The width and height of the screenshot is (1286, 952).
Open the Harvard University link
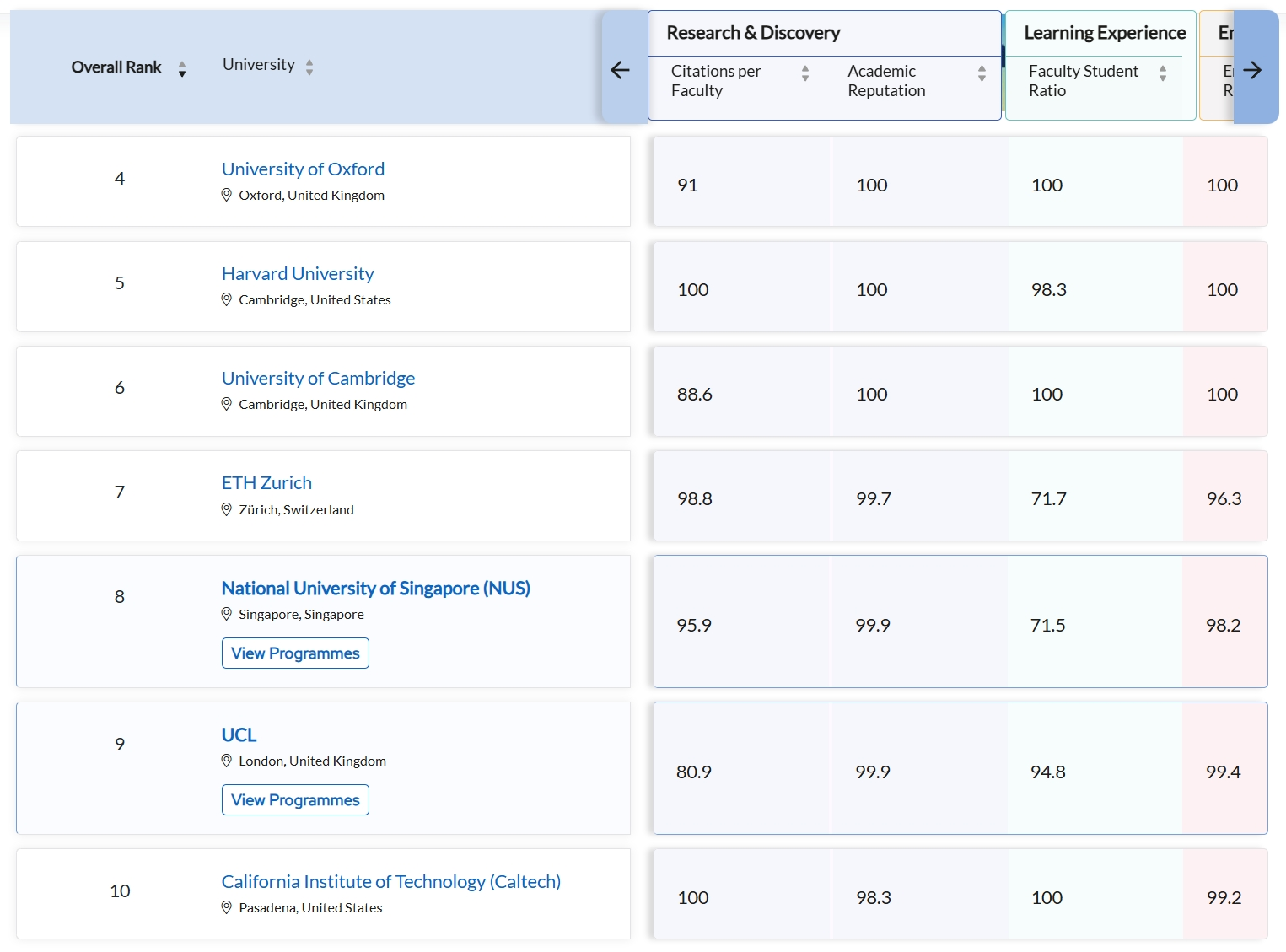[x=298, y=273]
